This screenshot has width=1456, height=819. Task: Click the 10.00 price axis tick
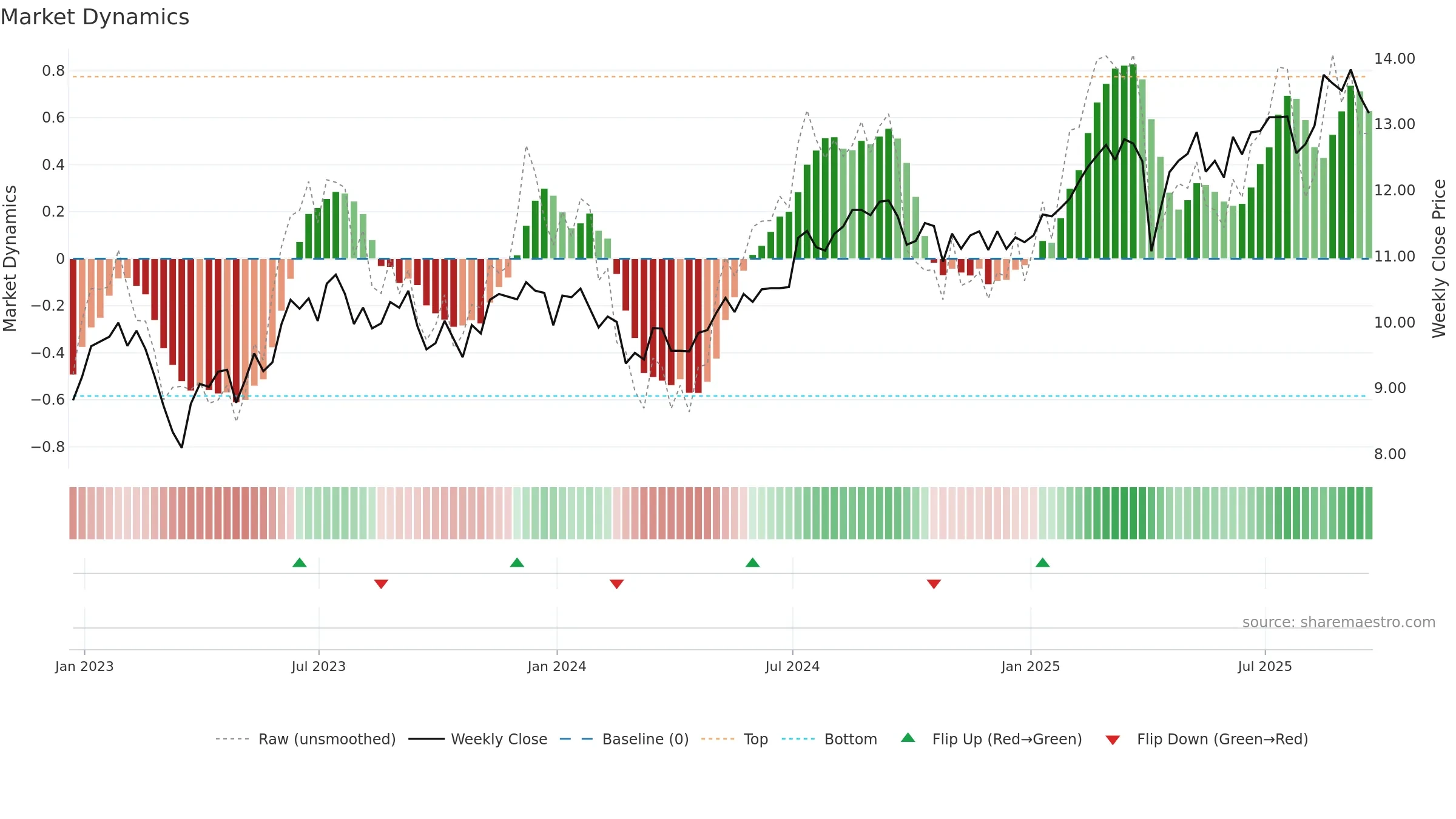click(1395, 323)
